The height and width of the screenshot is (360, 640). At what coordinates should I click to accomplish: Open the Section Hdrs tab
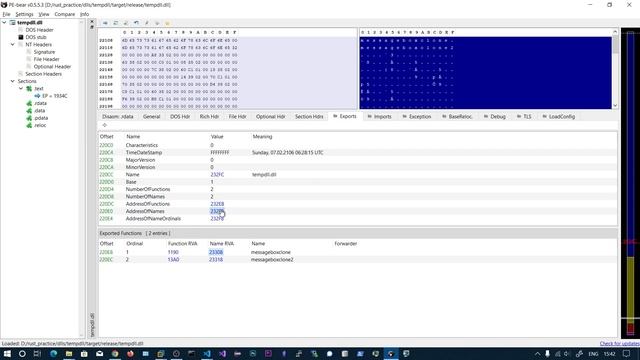pyautogui.click(x=309, y=116)
